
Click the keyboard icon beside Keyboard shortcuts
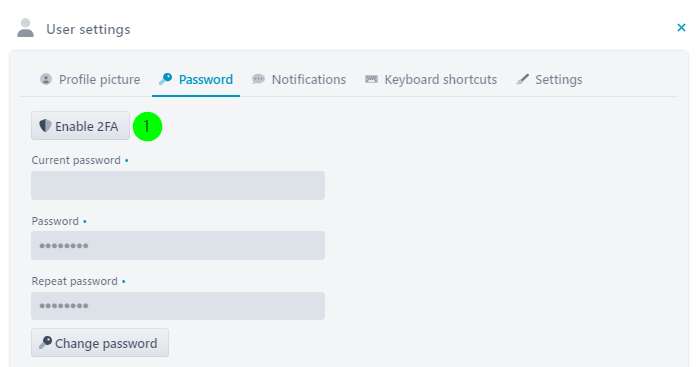[x=371, y=79]
